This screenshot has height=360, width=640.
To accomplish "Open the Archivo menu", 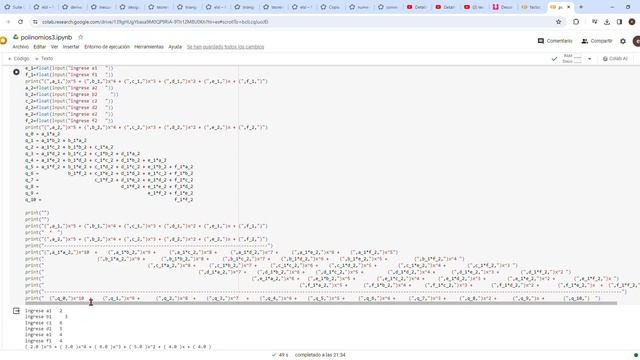I will tap(20, 47).
